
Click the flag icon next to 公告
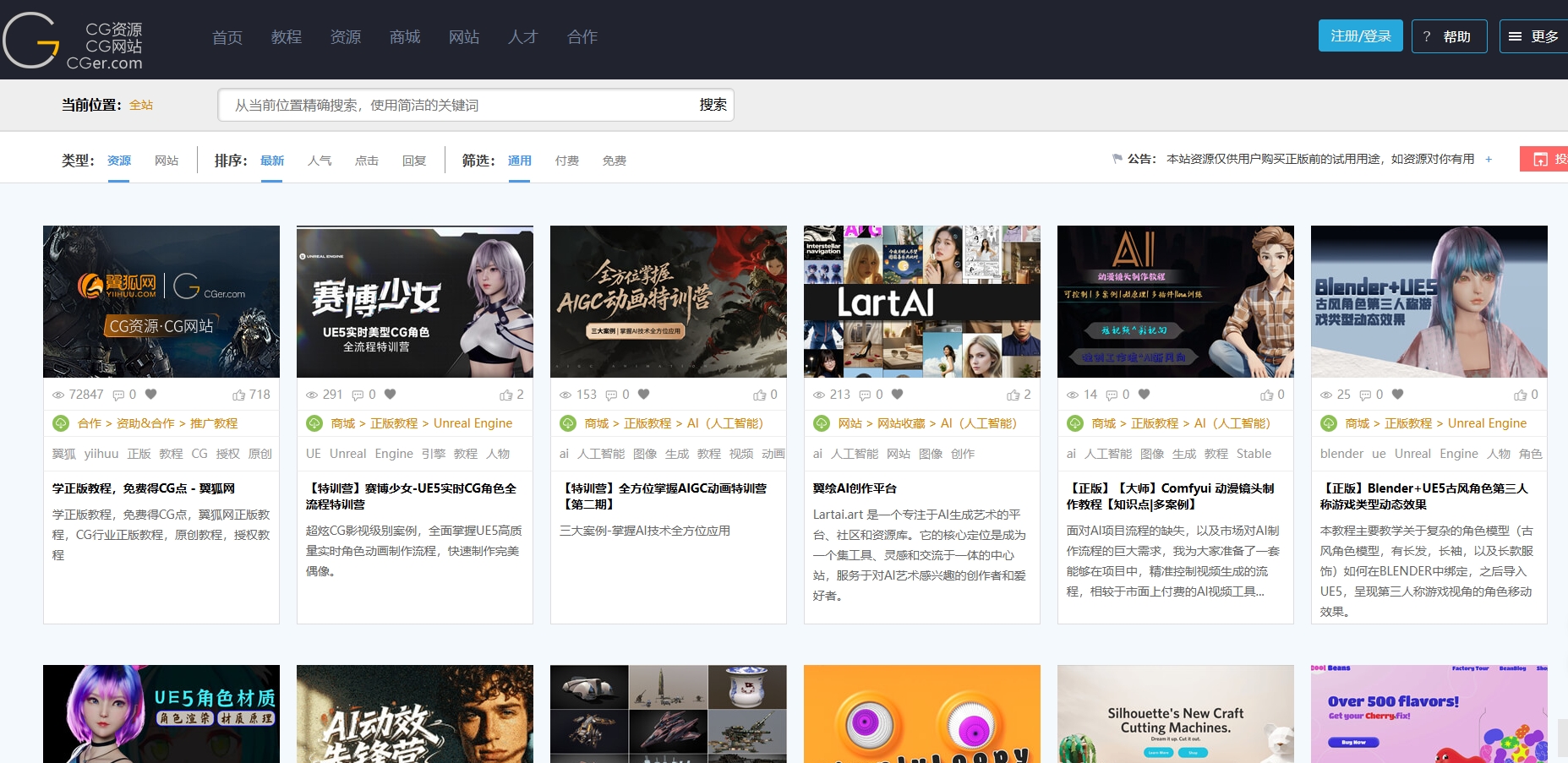(x=1115, y=158)
